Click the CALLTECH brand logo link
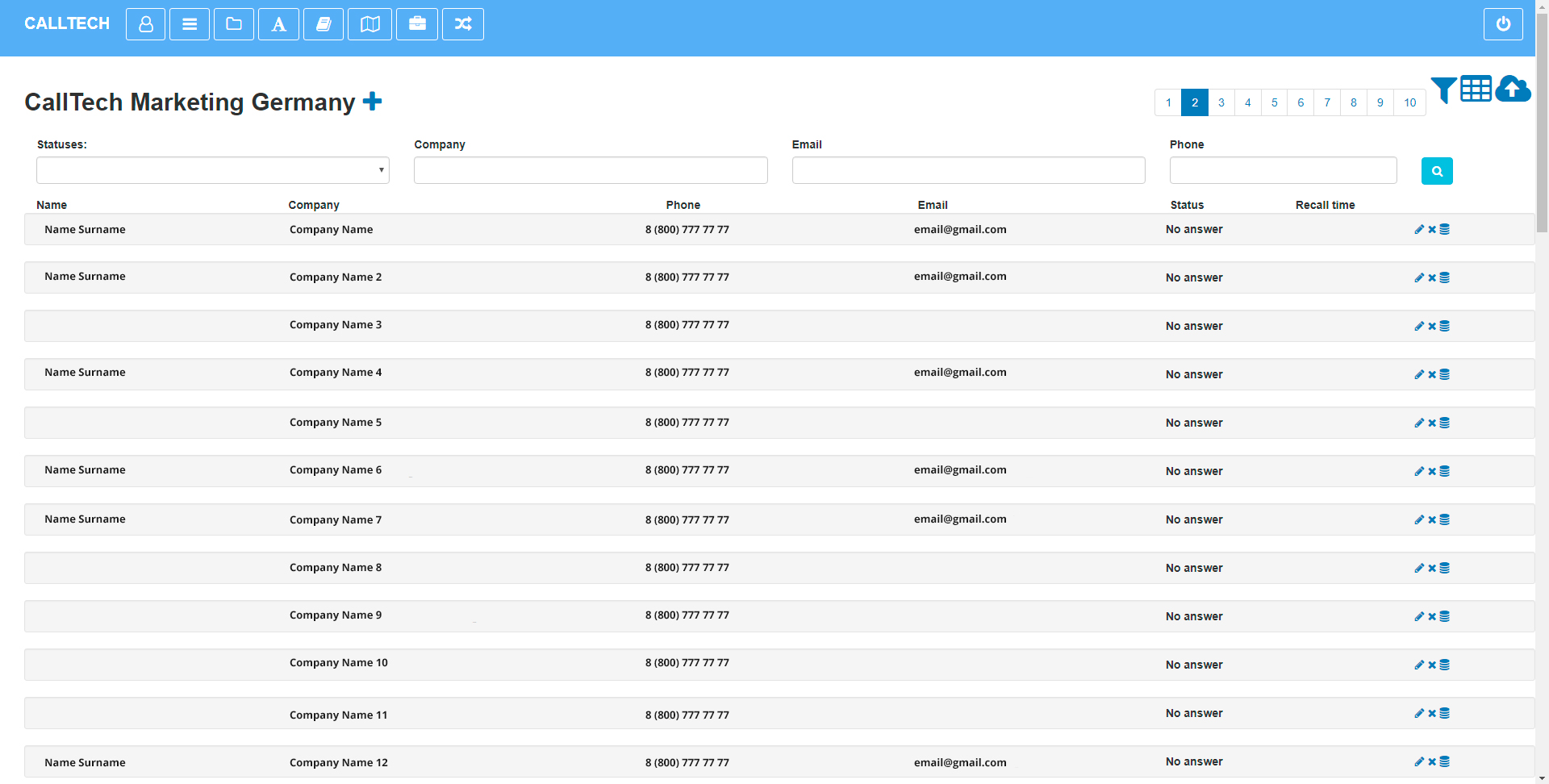The width and height of the screenshot is (1549, 784). [x=67, y=23]
